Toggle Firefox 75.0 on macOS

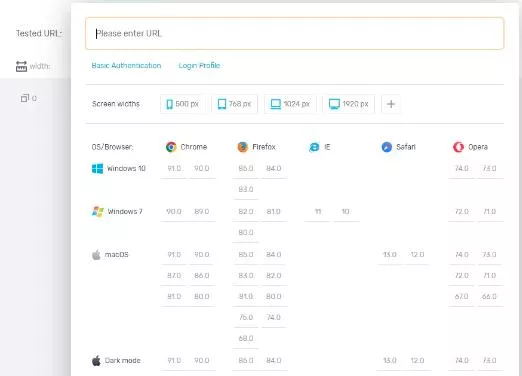pos(246,317)
